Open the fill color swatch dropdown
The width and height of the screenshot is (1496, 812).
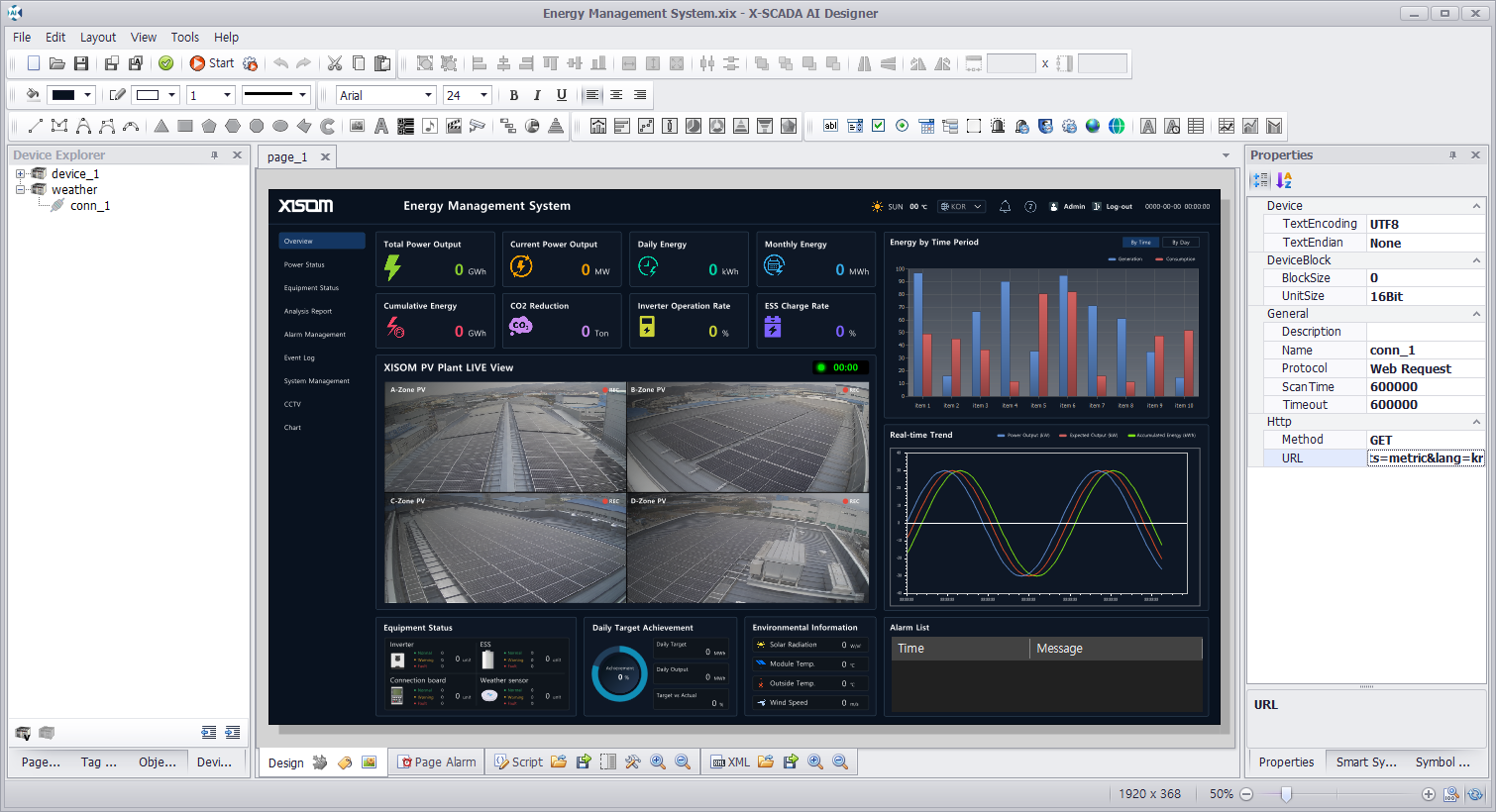[x=71, y=95]
